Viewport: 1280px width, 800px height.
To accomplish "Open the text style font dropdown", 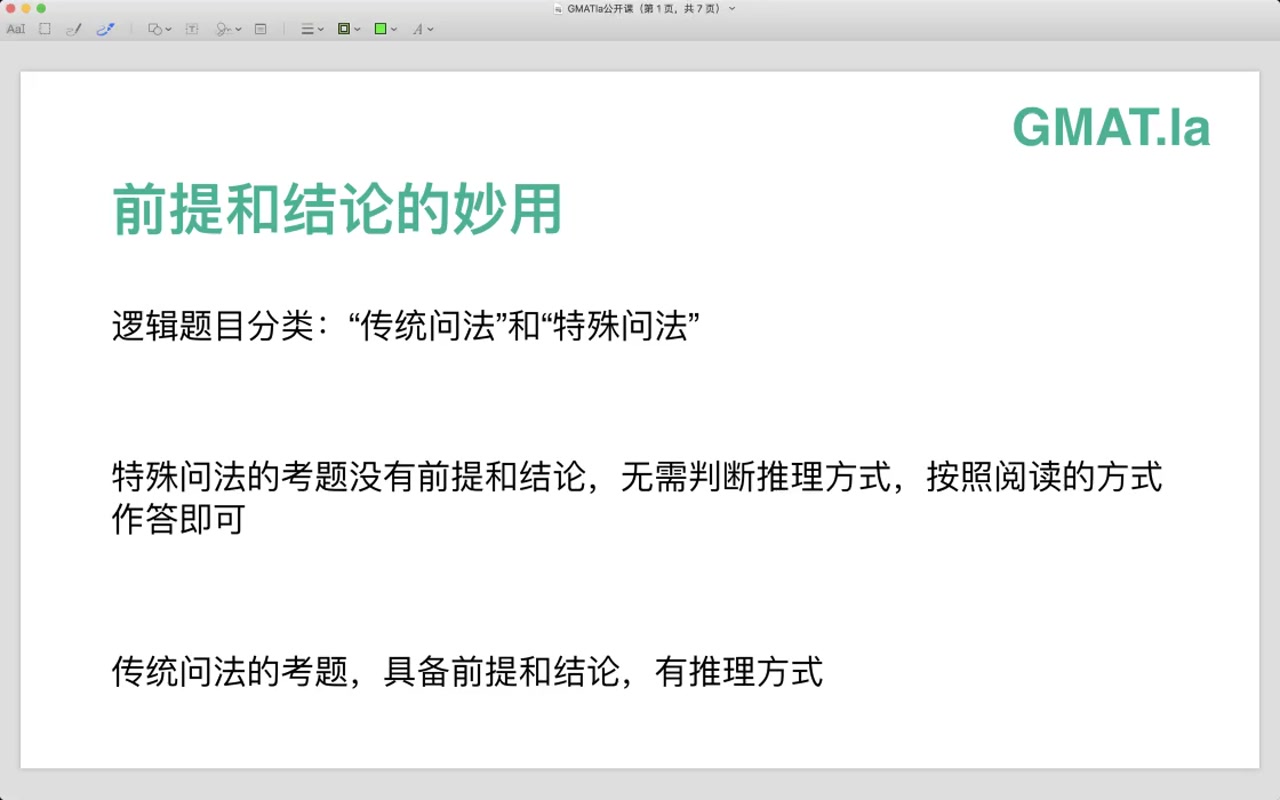I will click(x=423, y=29).
